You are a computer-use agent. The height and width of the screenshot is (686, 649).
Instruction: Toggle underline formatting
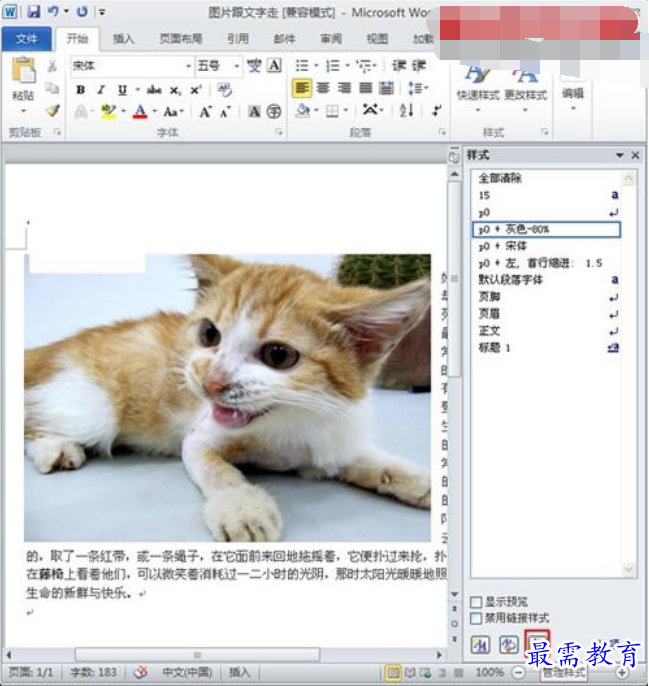[122, 90]
